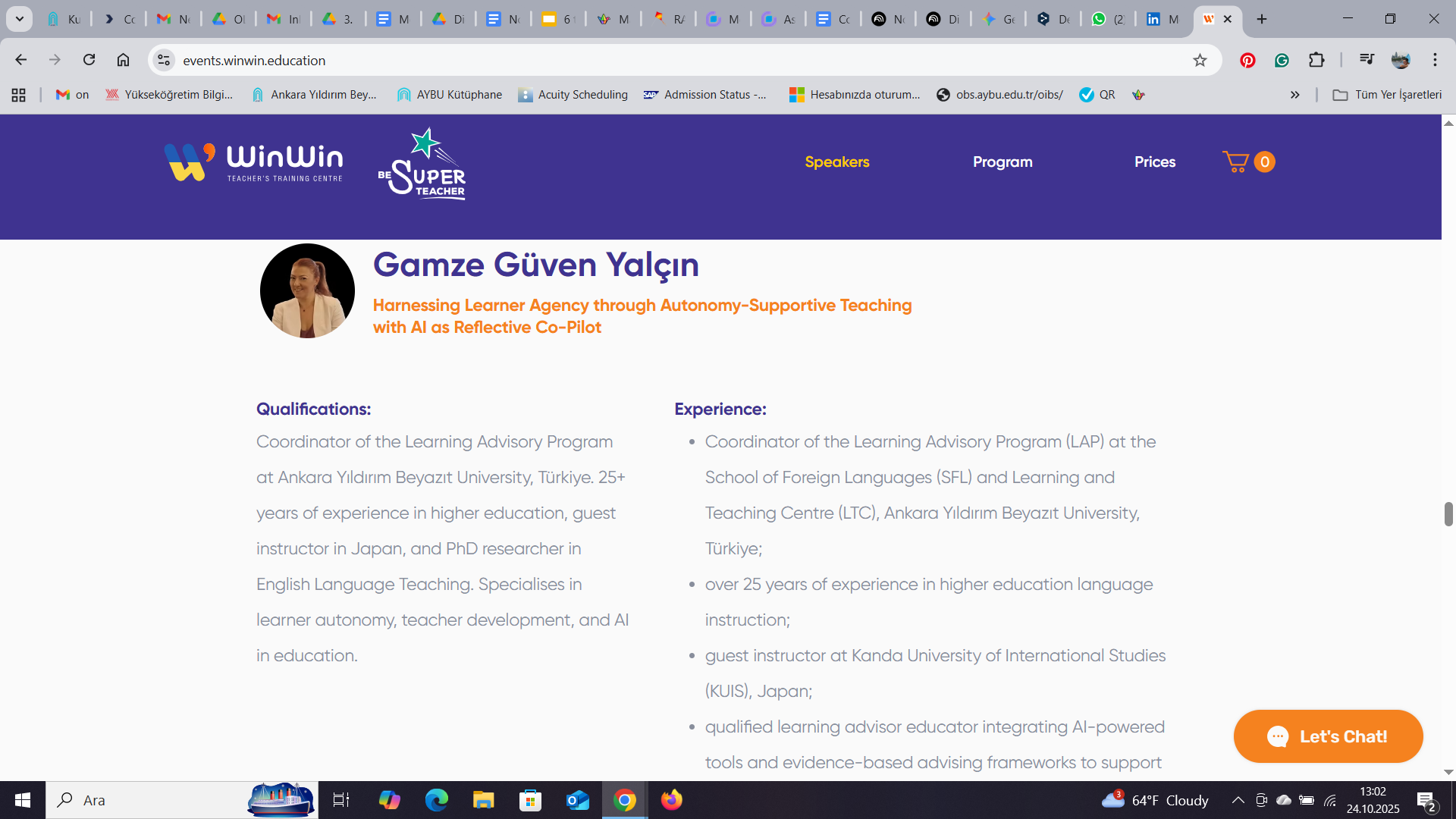The height and width of the screenshot is (819, 1456).
Task: Bookmark this page with star icon
Action: [x=1200, y=61]
